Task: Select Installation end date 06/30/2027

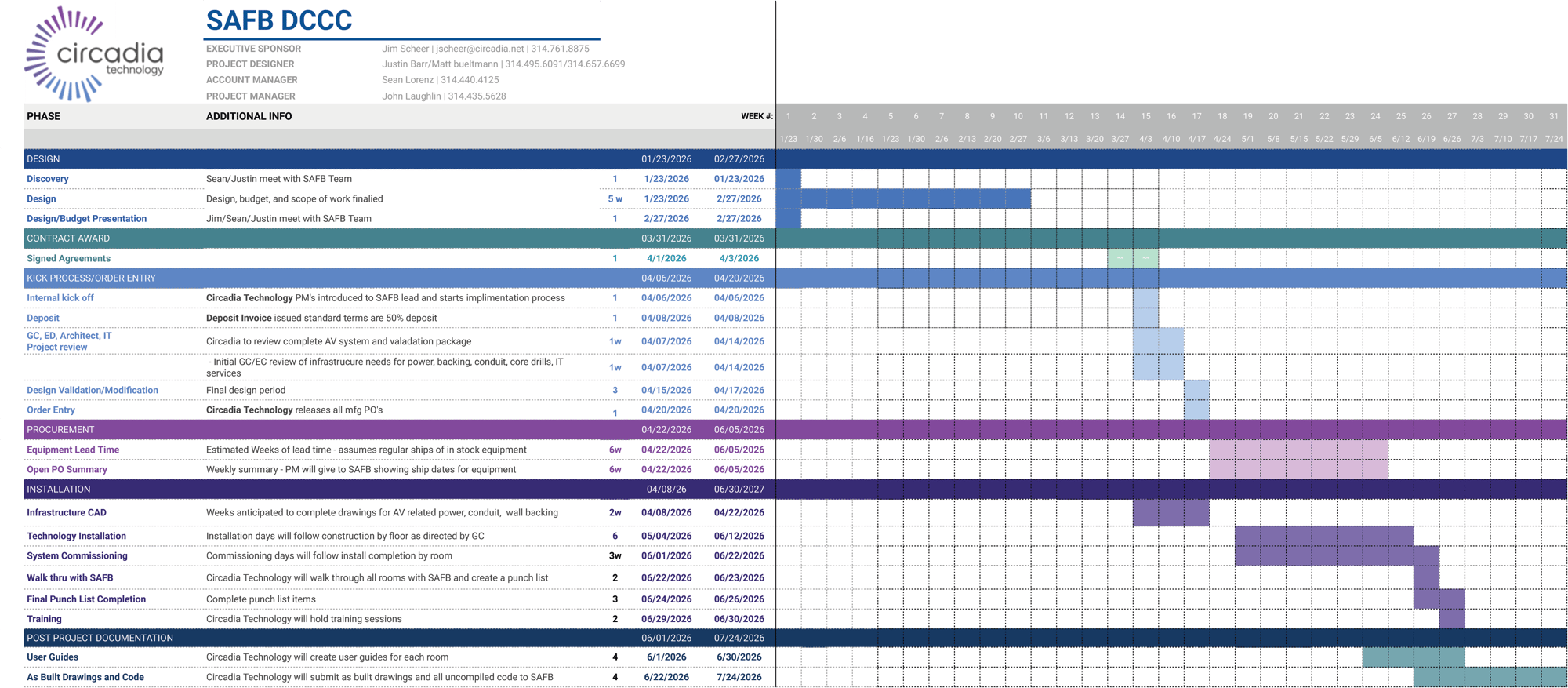Action: coord(739,490)
